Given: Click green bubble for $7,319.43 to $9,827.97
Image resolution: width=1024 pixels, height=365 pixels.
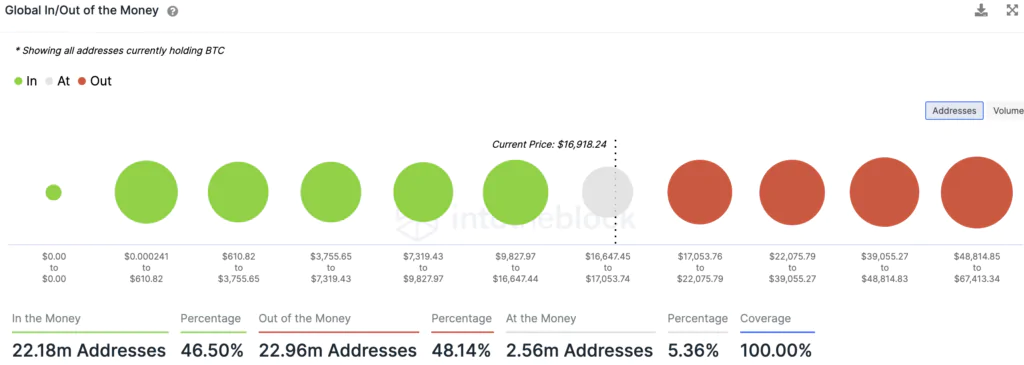Looking at the screenshot, I should [x=423, y=193].
